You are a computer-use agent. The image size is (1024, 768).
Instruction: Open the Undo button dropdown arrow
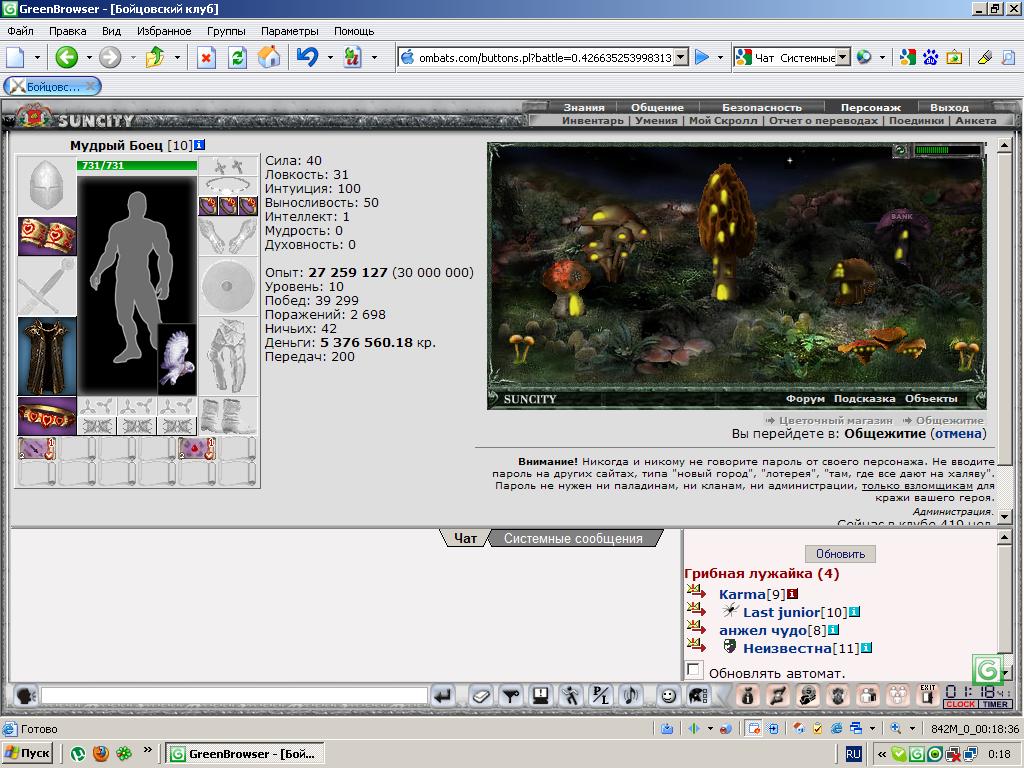[x=330, y=57]
